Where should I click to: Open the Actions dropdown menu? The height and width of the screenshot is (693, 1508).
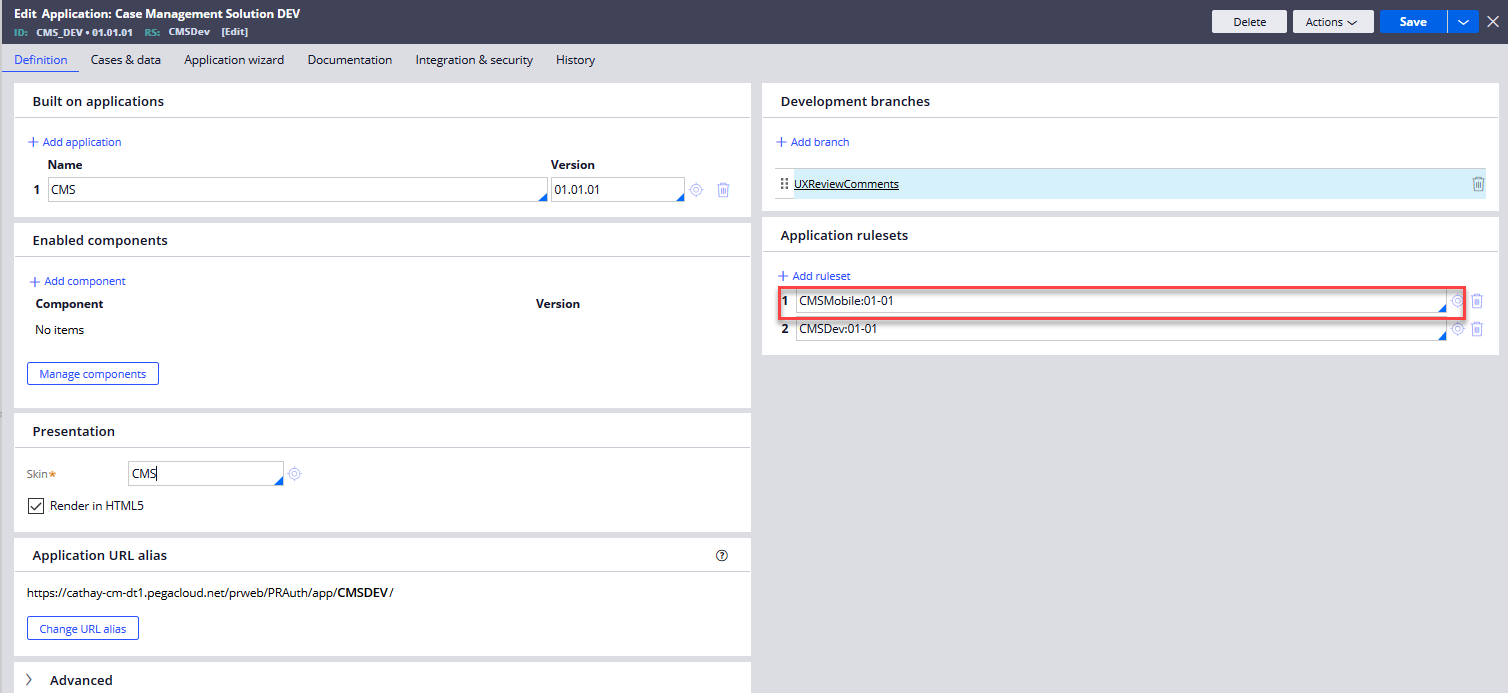point(1332,22)
